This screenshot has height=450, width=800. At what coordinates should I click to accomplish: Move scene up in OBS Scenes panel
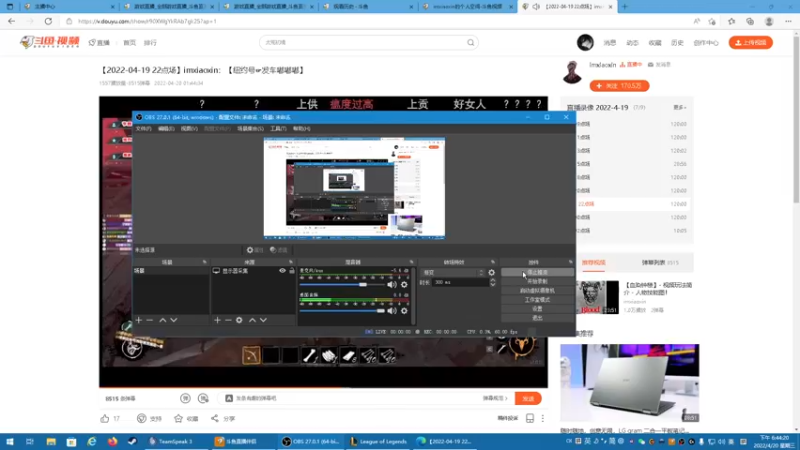(x=163, y=320)
